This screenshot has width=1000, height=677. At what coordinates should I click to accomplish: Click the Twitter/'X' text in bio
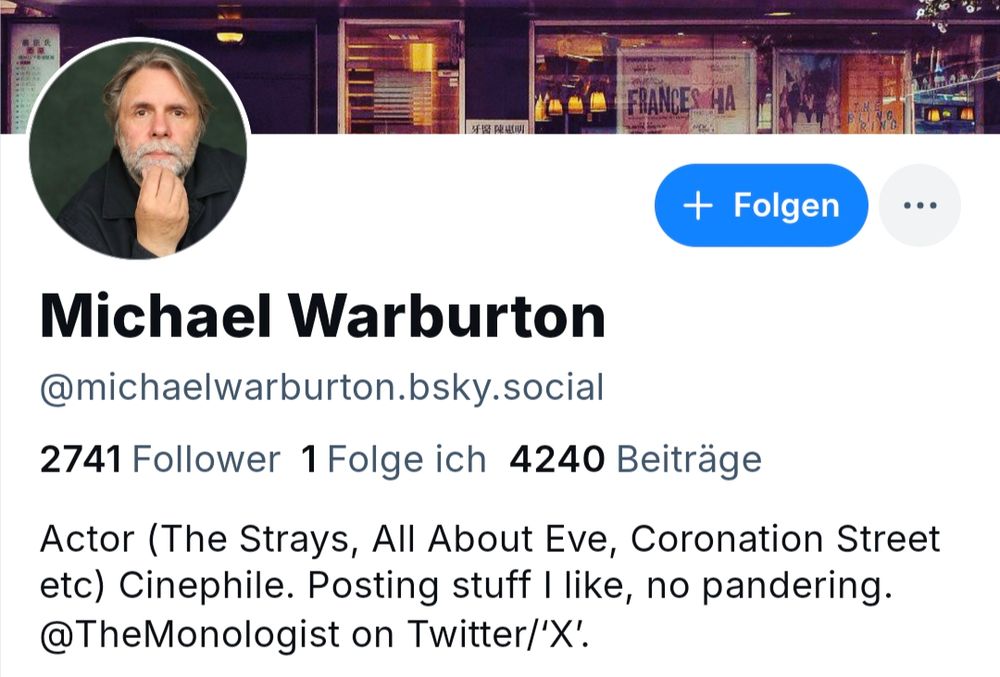498,634
